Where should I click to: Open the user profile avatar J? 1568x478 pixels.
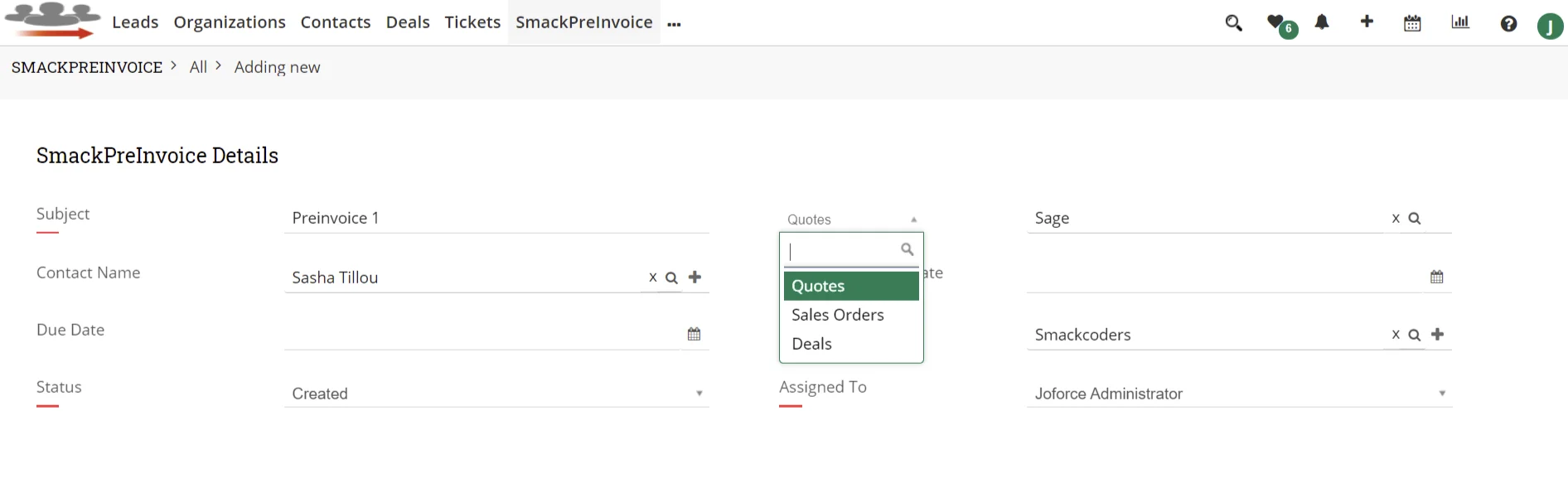pos(1551,26)
